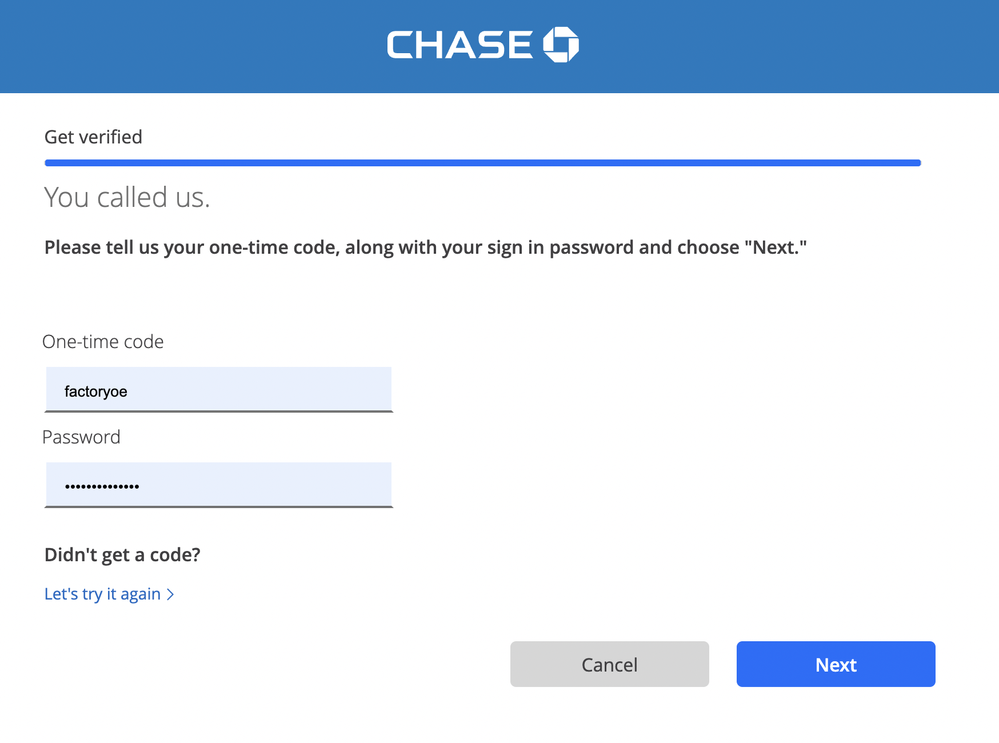Open the Let's try it again link

[102, 594]
